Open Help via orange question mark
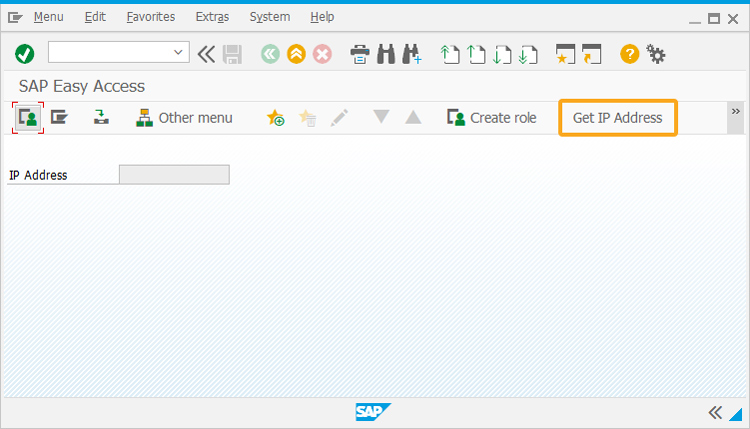This screenshot has height=429, width=750. [629, 54]
